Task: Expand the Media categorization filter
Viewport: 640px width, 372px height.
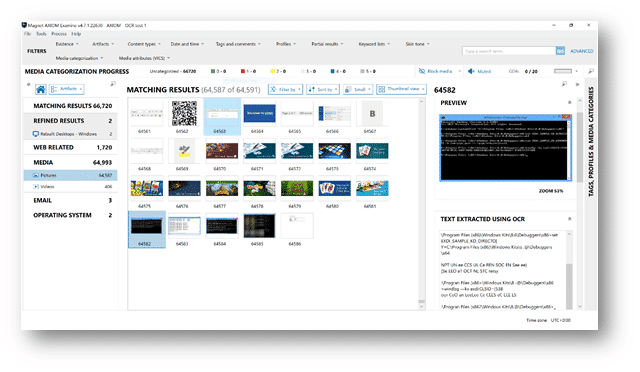Action: (x=79, y=58)
